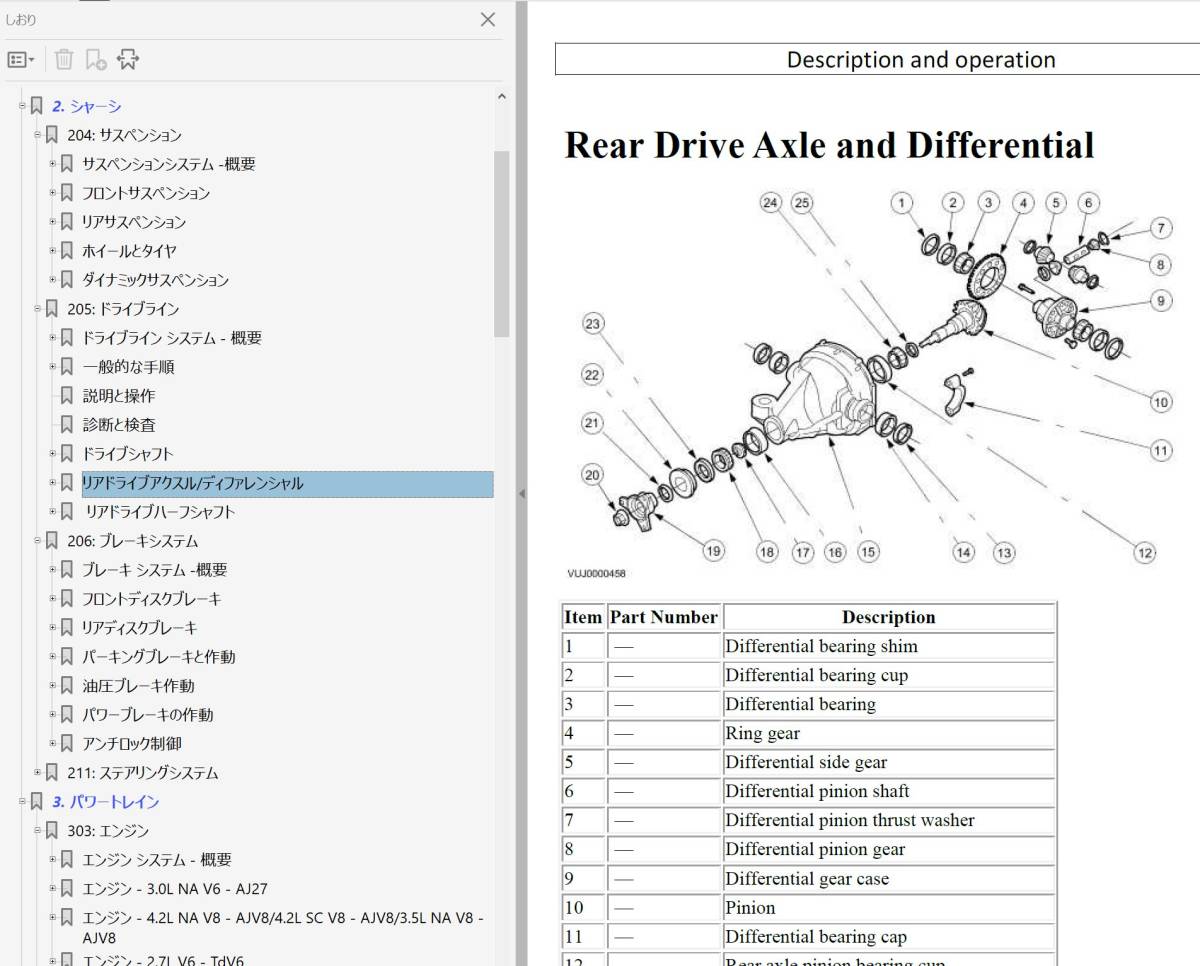Click the Ring gear table cell
This screenshot has height=966, width=1200.
[x=888, y=733]
